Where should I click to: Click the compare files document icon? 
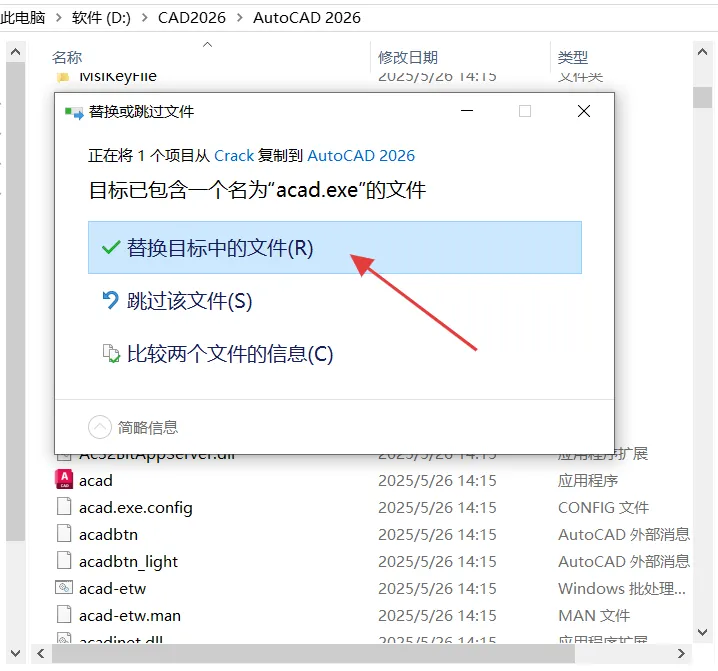(x=111, y=354)
